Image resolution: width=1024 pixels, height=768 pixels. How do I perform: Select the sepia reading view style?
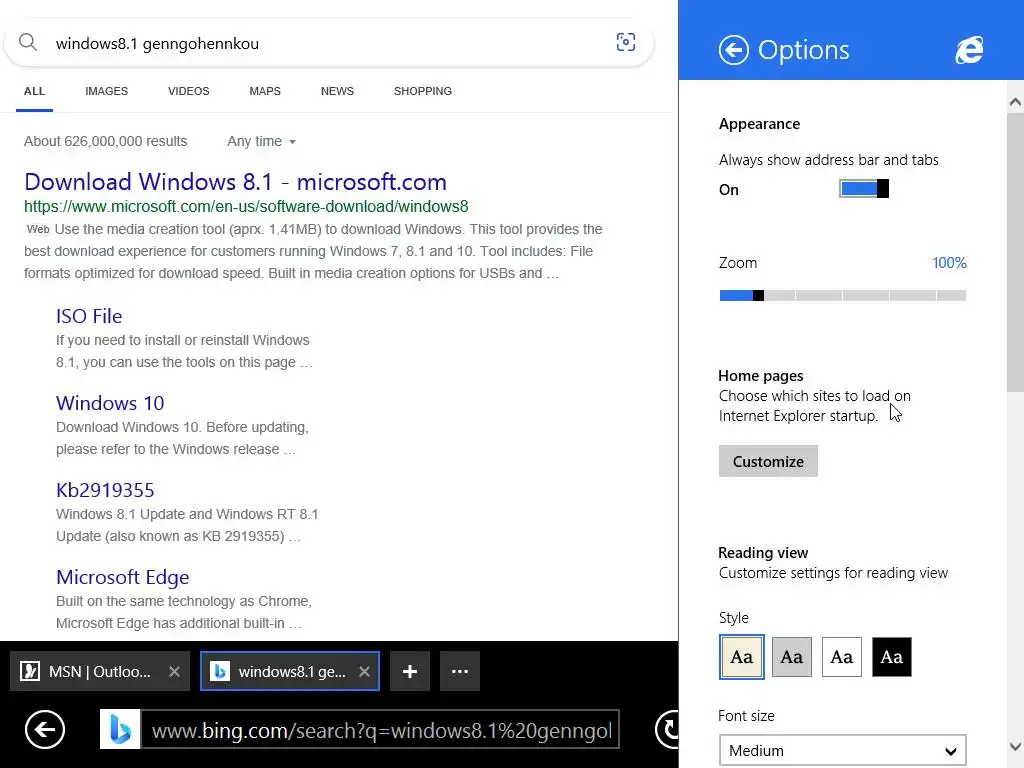tap(741, 656)
